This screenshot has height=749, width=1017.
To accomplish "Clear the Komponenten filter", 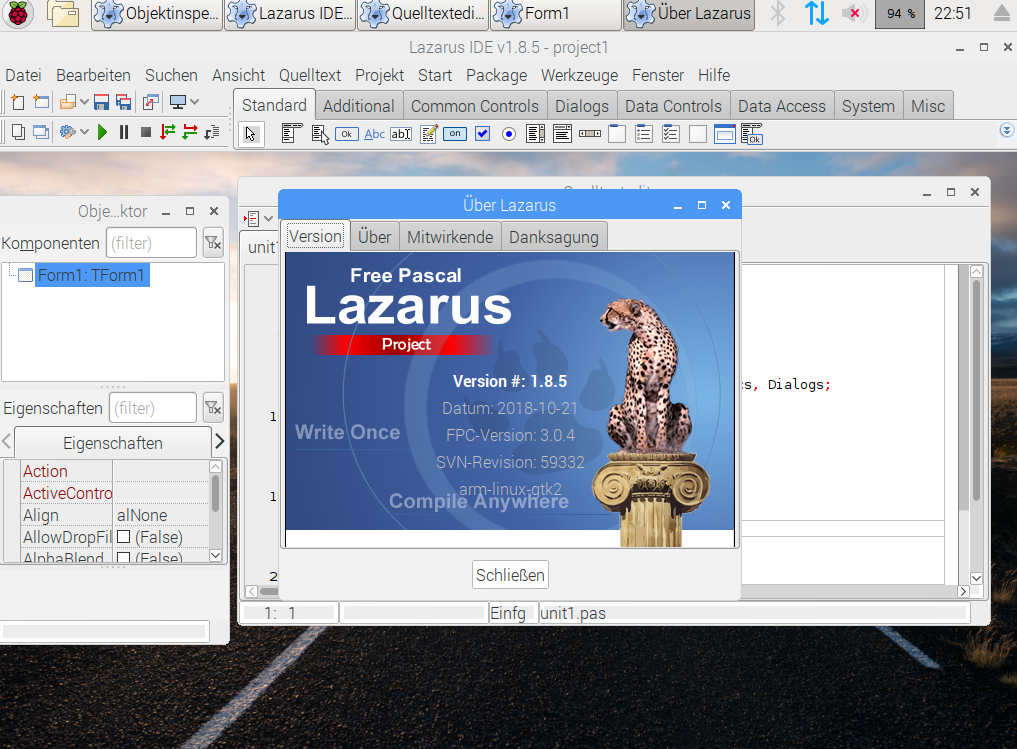I will point(213,243).
